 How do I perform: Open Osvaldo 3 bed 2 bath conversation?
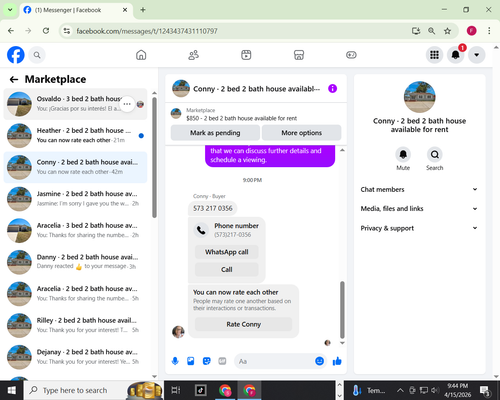[75, 104]
